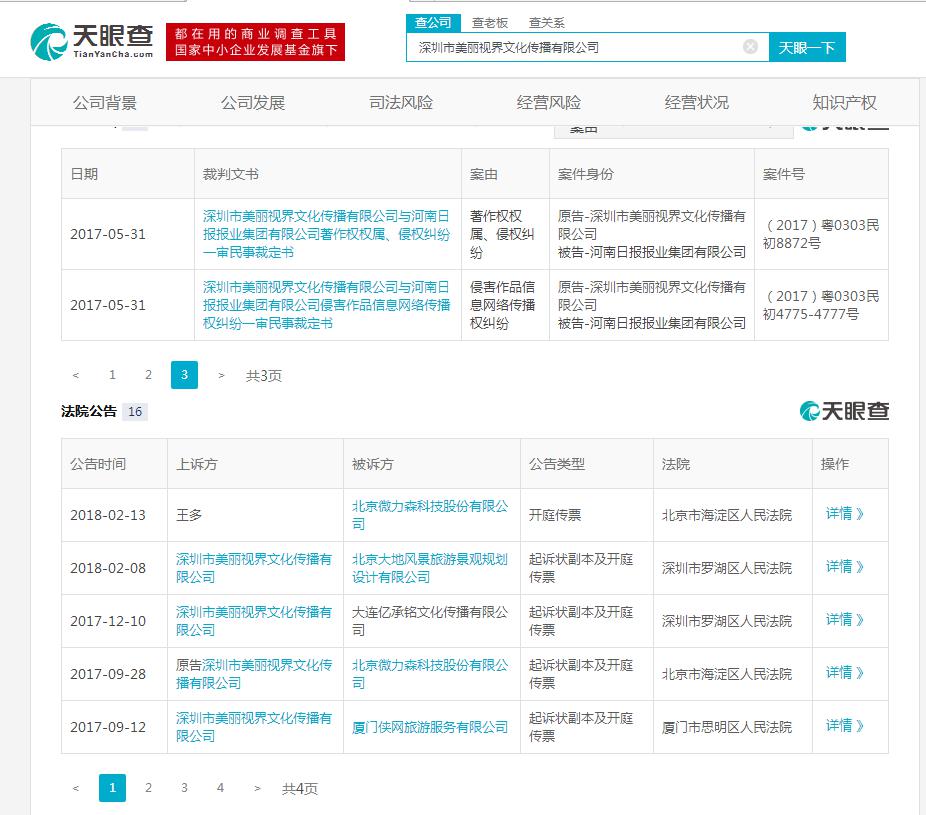
Task: Open the 司法风险 navigation tab
Action: [x=401, y=103]
